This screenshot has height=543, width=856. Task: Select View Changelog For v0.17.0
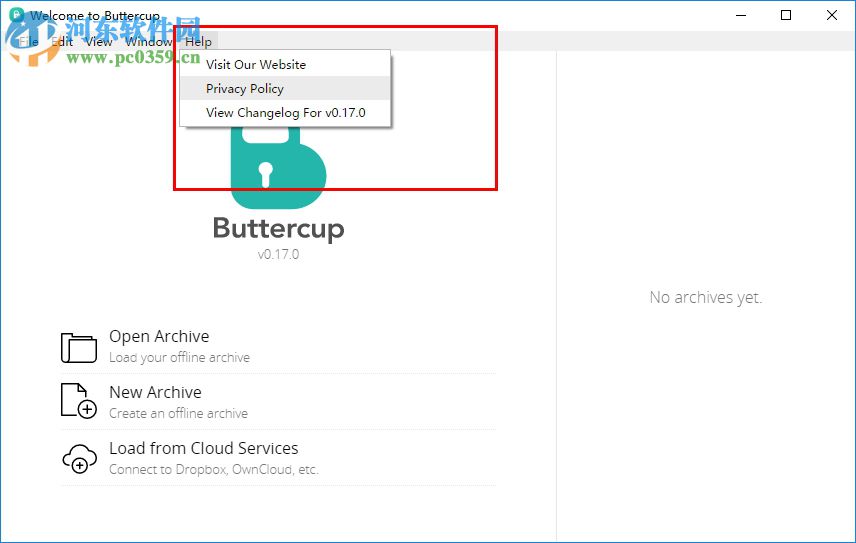point(285,112)
